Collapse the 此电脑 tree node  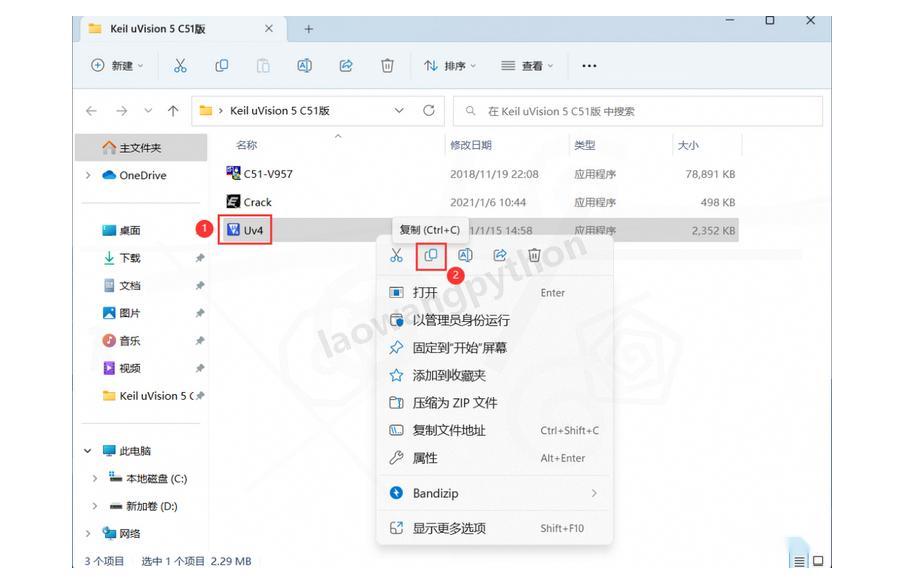tap(88, 451)
